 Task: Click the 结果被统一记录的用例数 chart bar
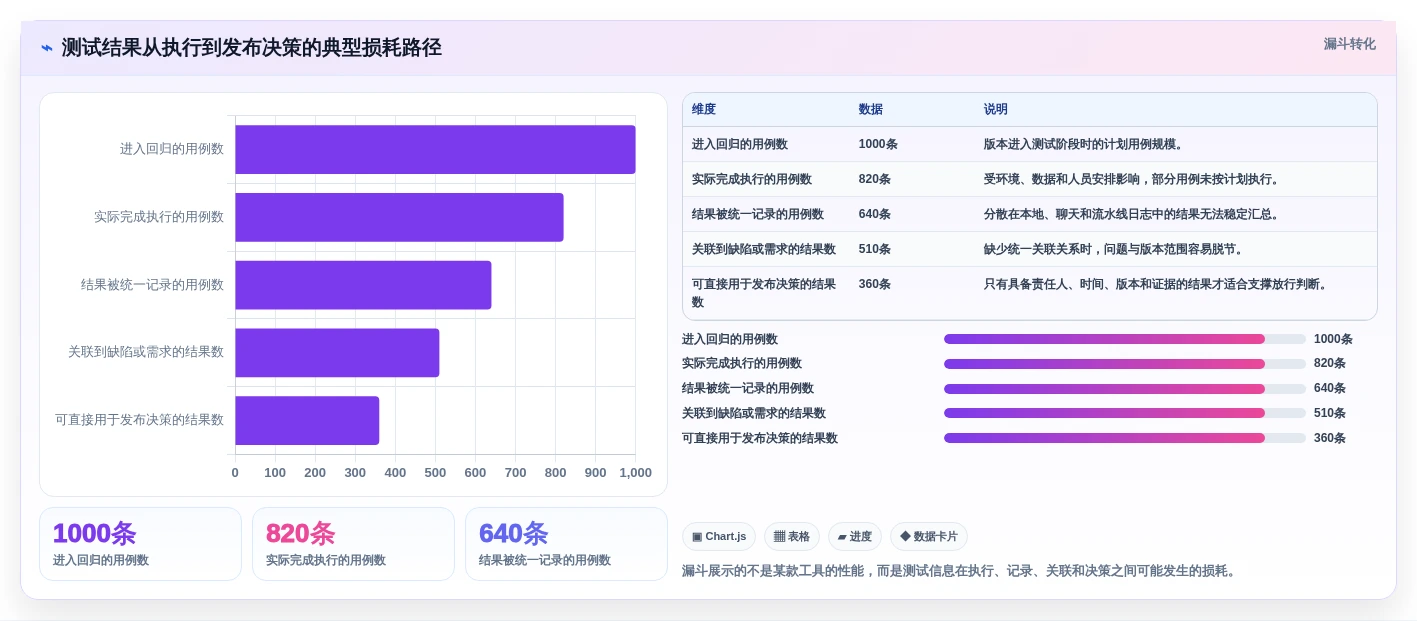point(363,285)
